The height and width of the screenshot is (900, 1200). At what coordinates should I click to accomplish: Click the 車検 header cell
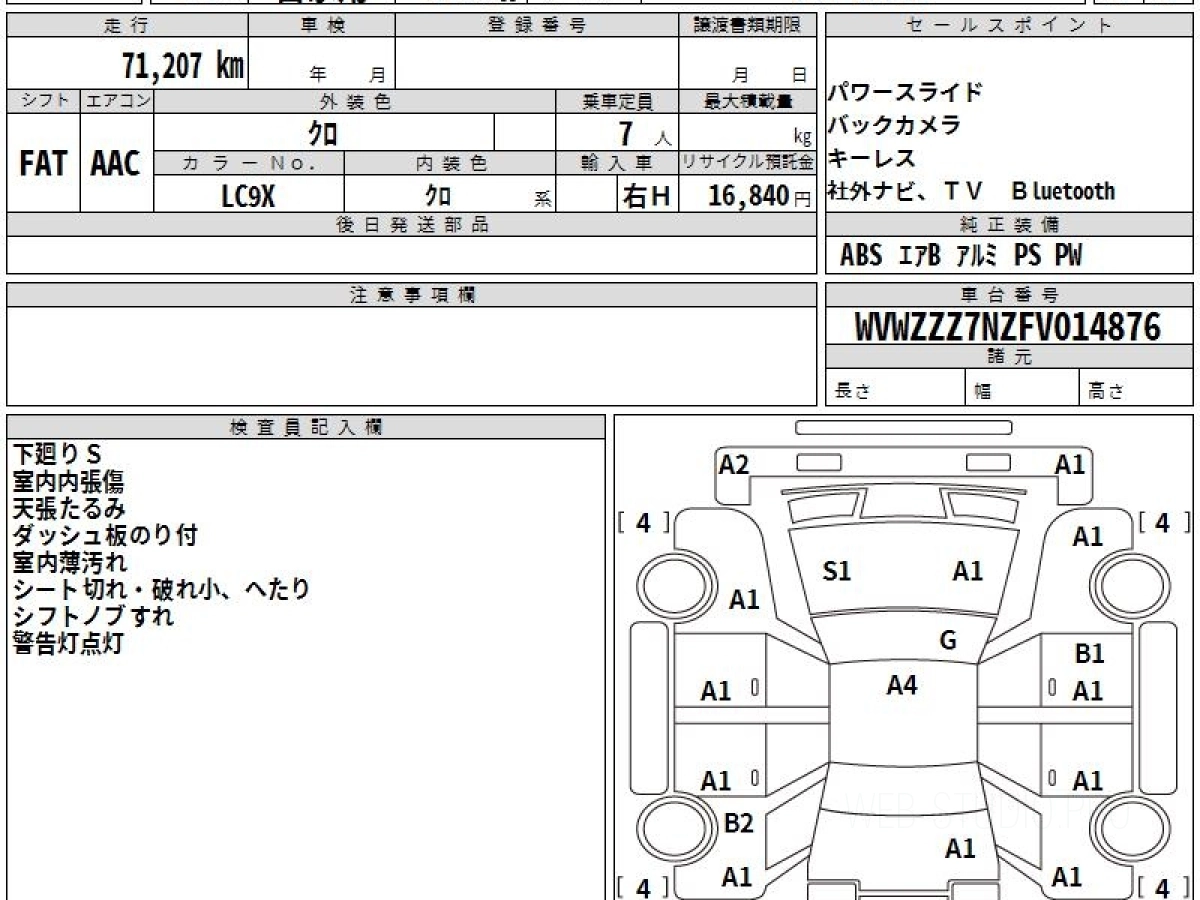coord(322,26)
